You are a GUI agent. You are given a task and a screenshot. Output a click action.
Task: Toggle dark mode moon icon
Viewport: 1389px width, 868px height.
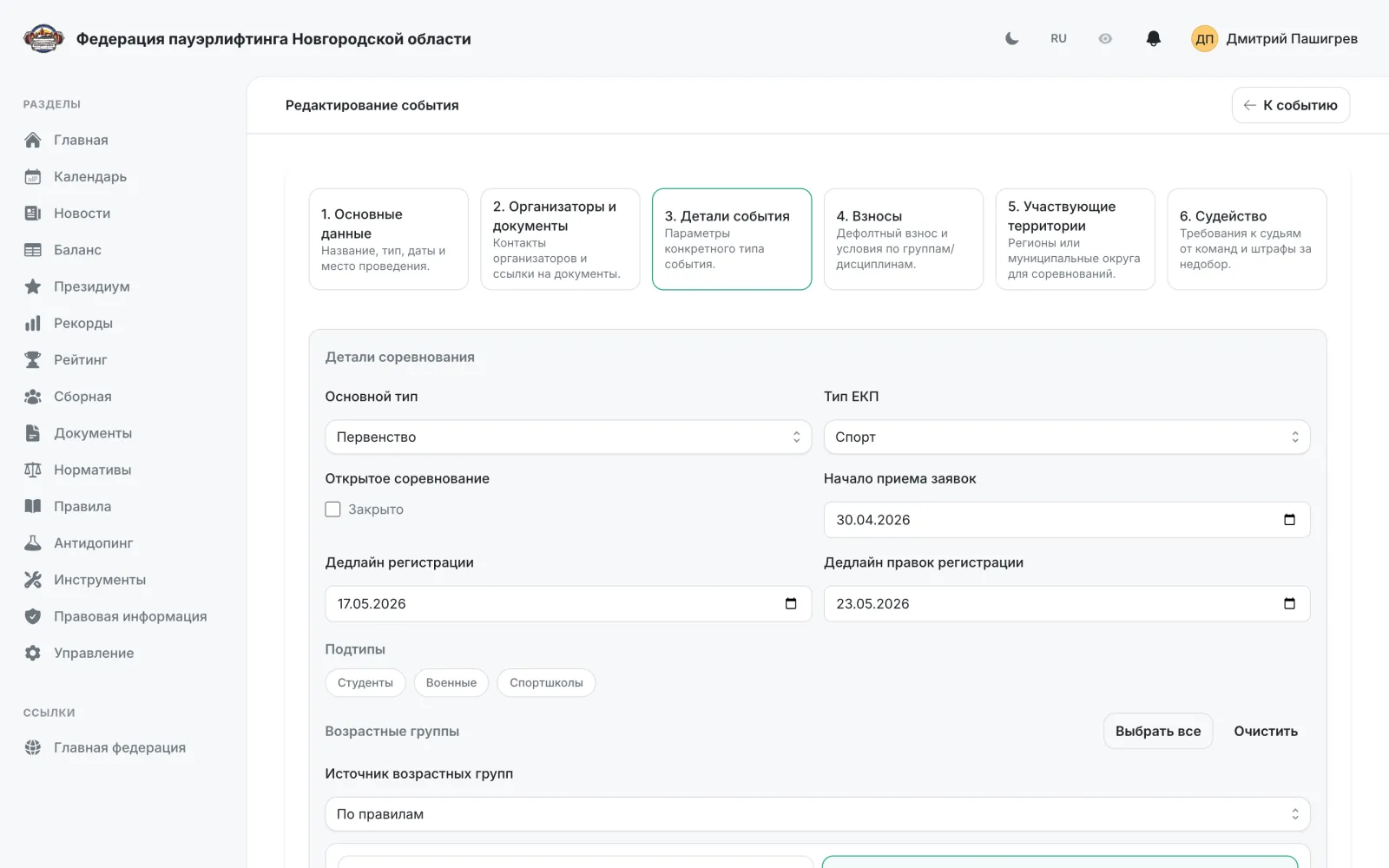(1011, 38)
